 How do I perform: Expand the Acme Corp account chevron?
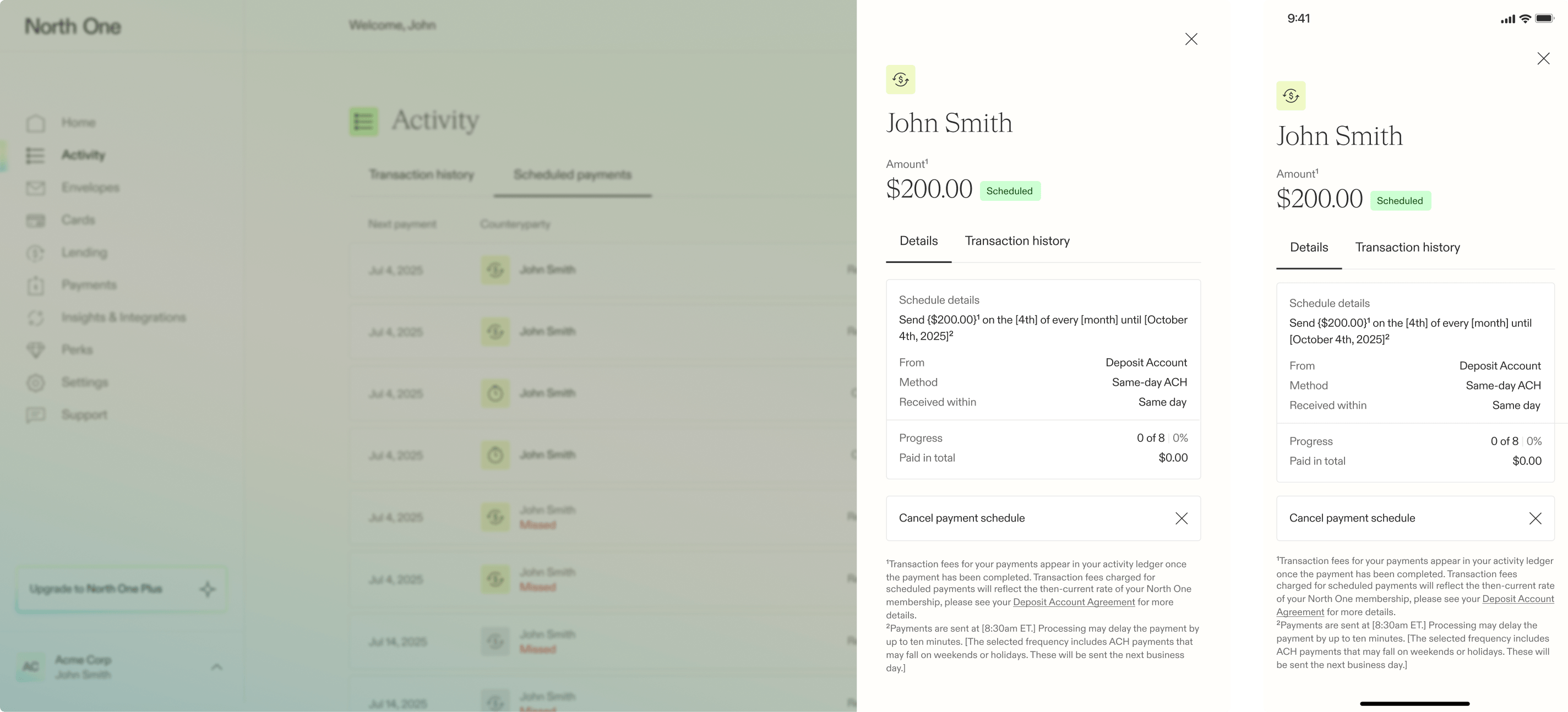click(216, 667)
